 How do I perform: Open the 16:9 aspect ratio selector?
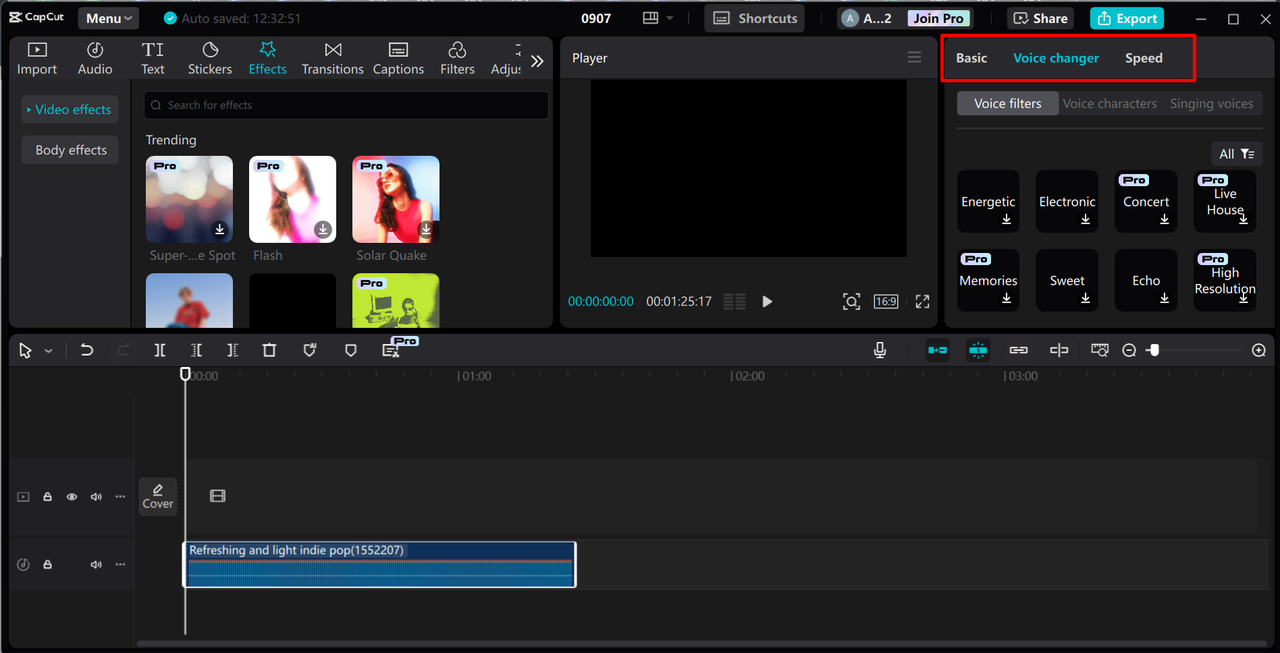pos(885,301)
